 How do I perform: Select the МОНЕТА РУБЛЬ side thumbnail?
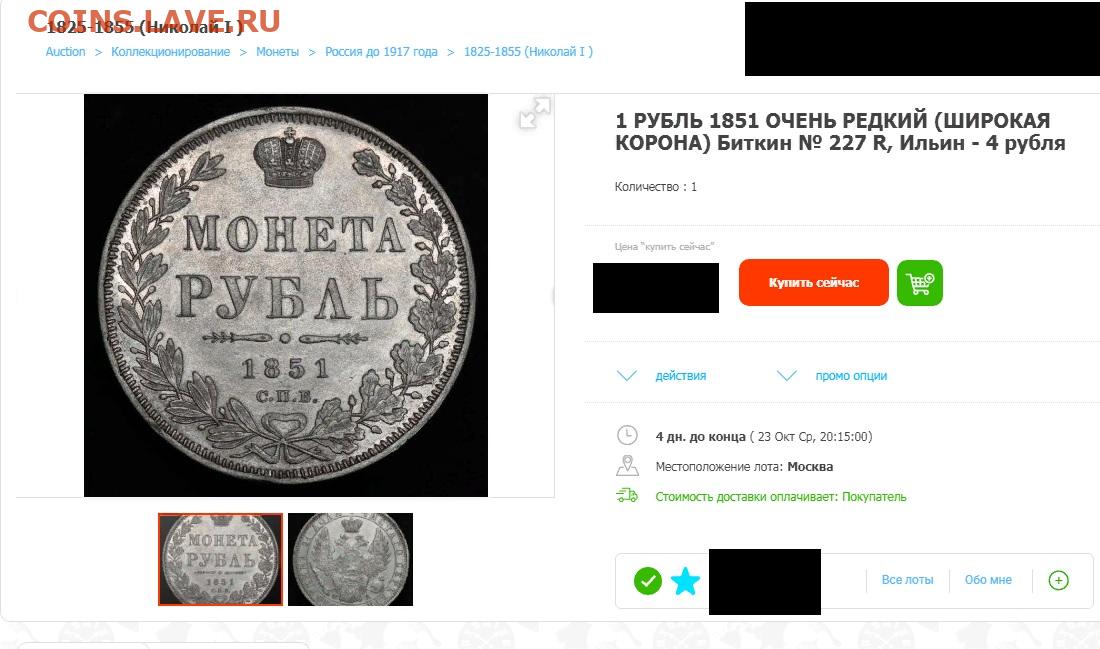pyautogui.click(x=220, y=559)
